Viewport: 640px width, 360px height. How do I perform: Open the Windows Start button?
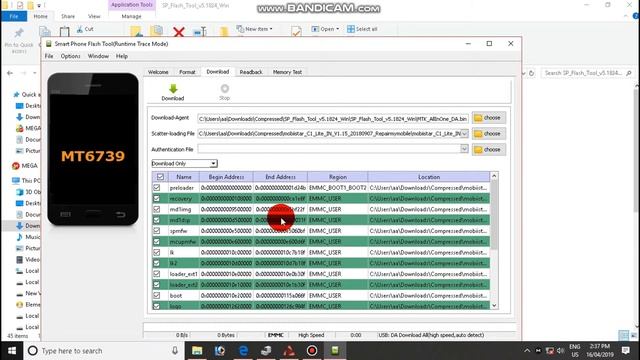(x=12, y=351)
